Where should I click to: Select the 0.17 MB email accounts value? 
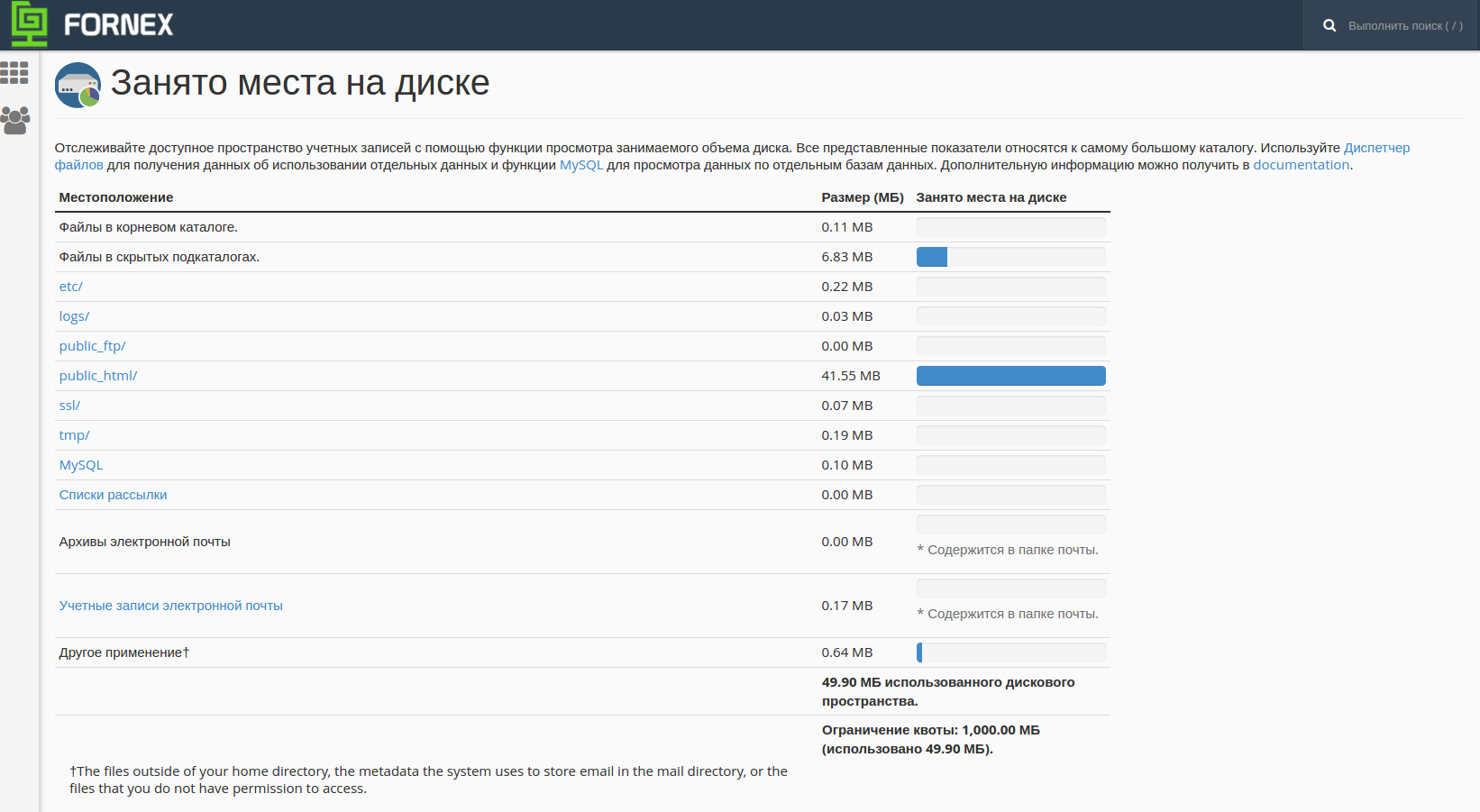tap(847, 606)
